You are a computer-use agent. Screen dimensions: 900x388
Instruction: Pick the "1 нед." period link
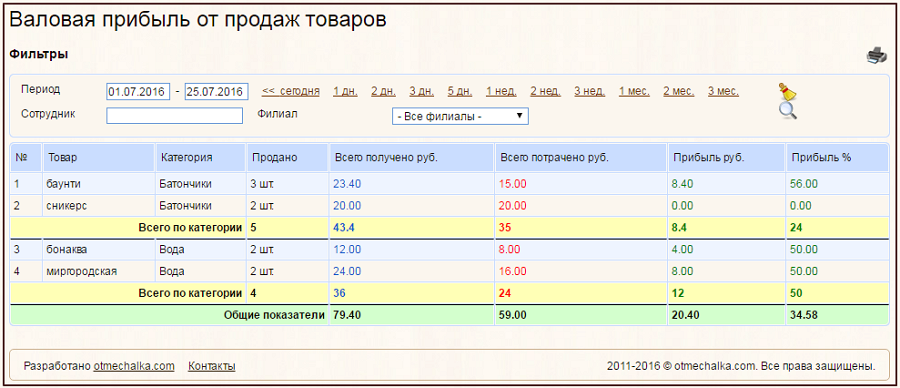(501, 91)
